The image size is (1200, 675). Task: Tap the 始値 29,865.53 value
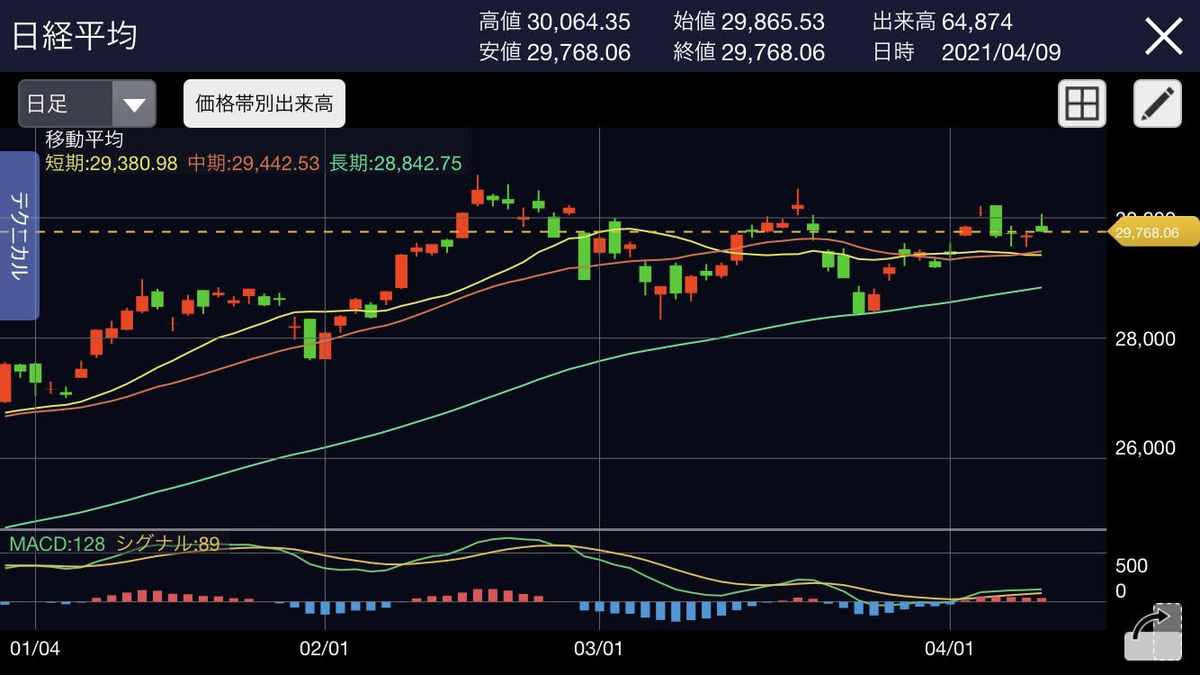coord(749,21)
